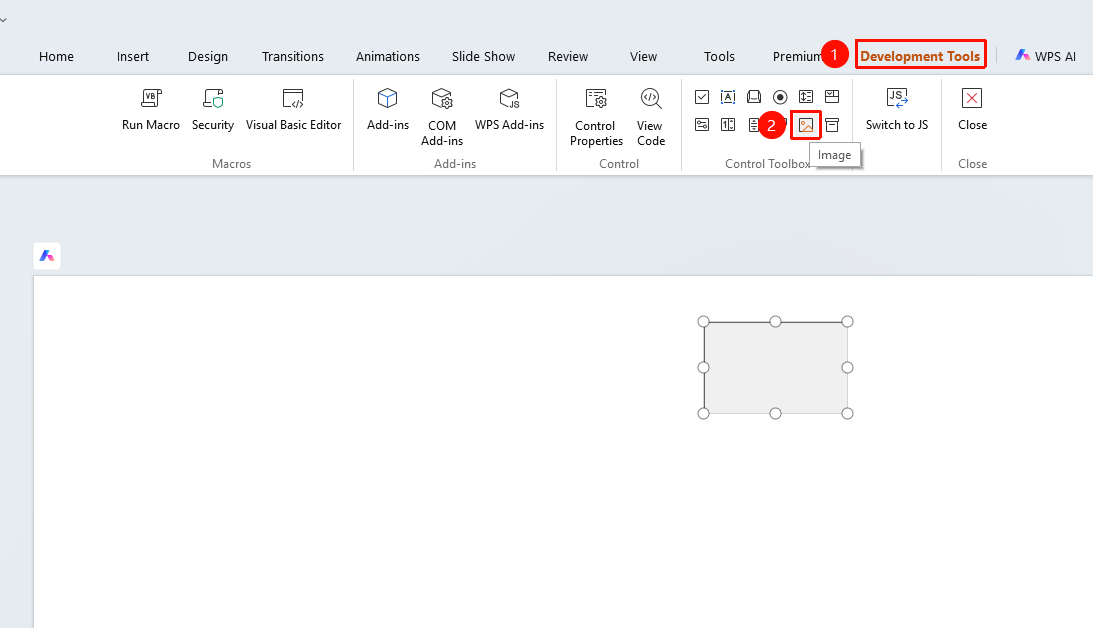
Task: Select the More Controls box icon
Action: (832, 125)
